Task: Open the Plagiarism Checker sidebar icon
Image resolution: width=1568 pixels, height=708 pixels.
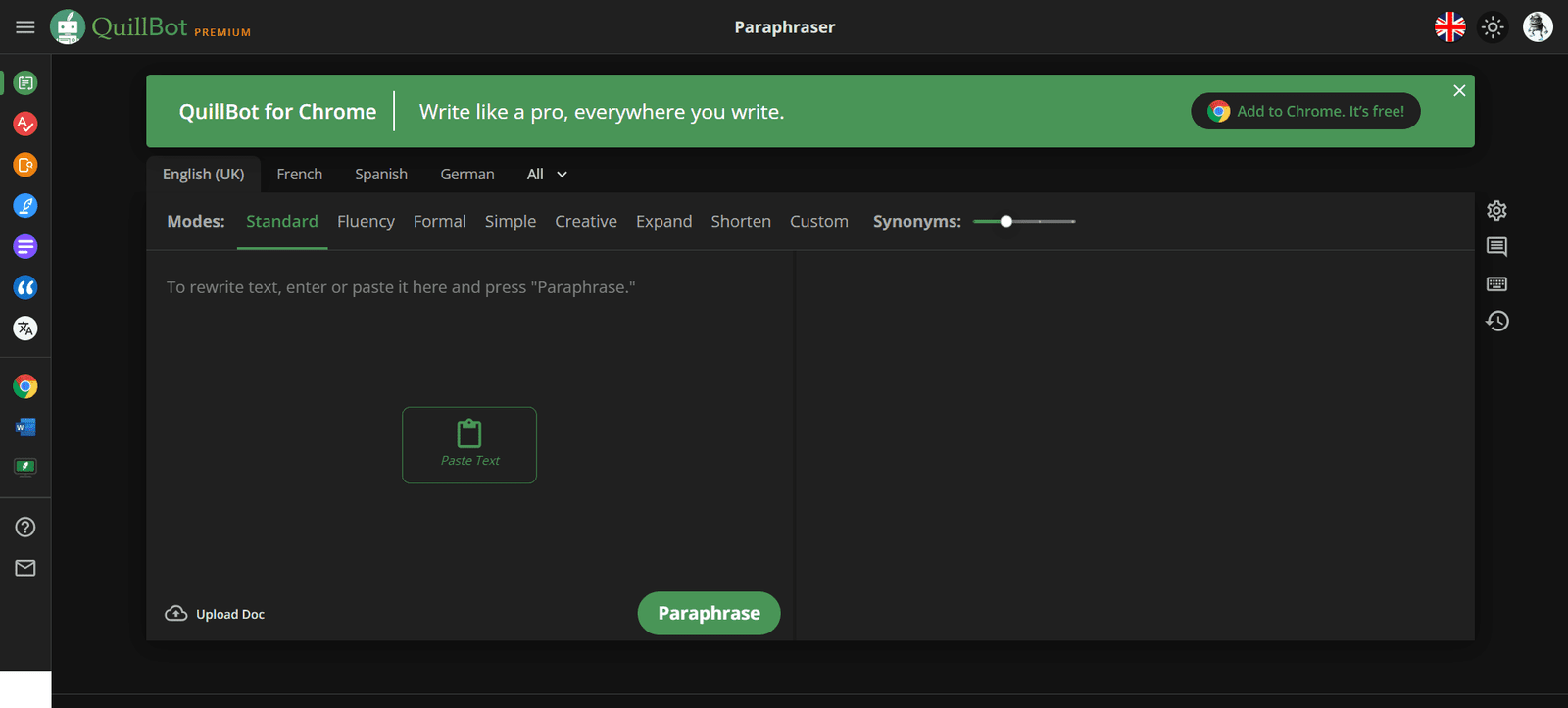Action: (25, 165)
